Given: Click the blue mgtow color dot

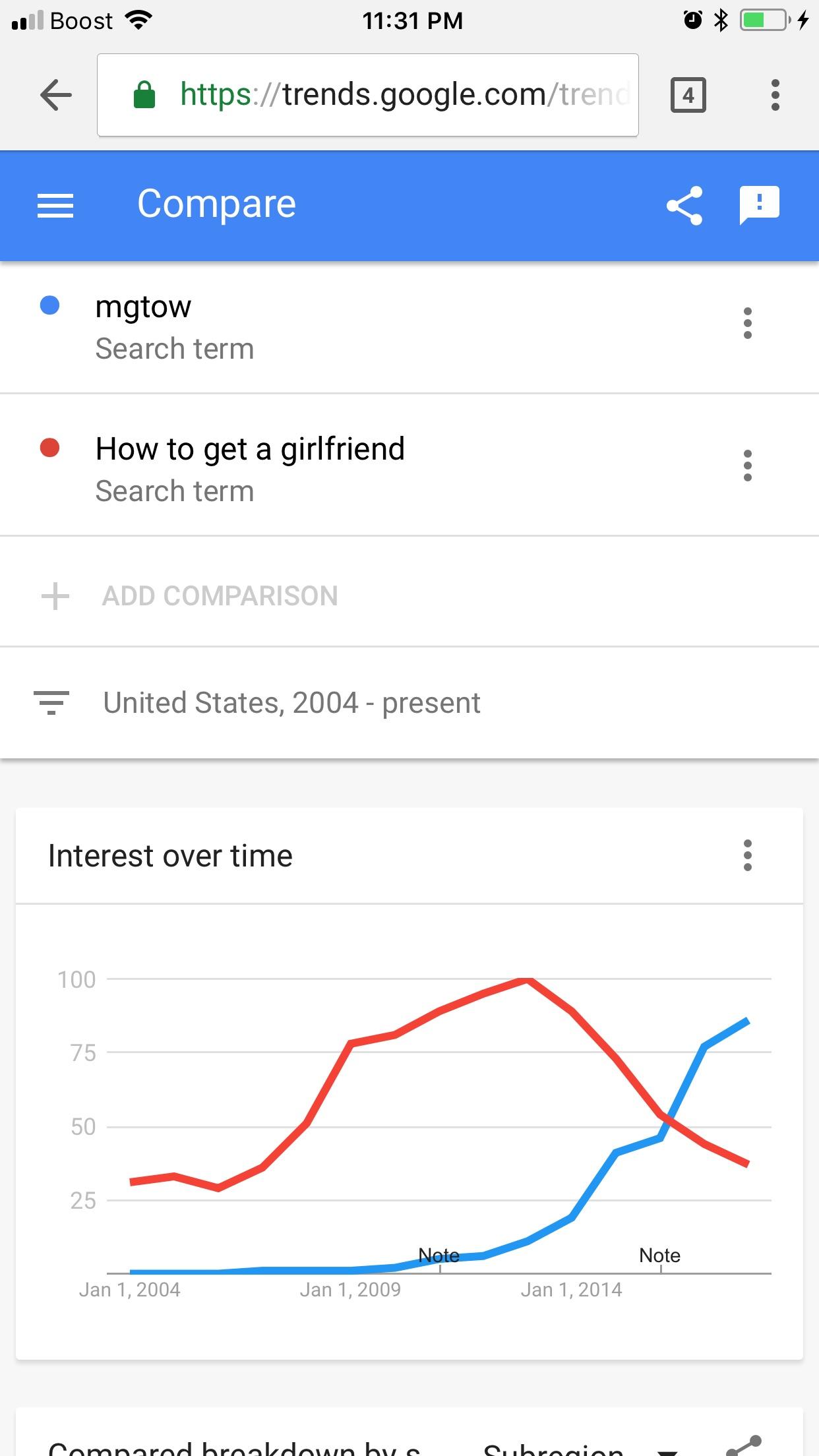Looking at the screenshot, I should click(x=50, y=305).
